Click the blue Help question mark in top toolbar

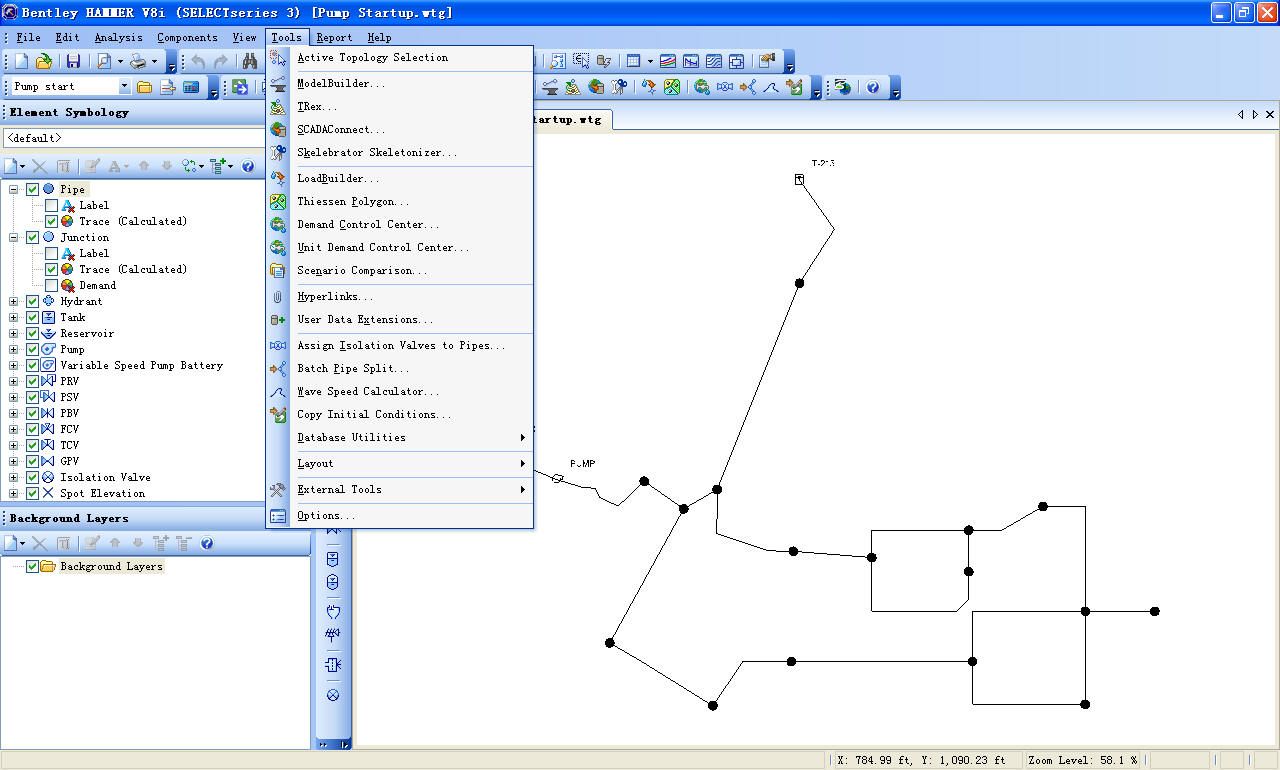[873, 87]
